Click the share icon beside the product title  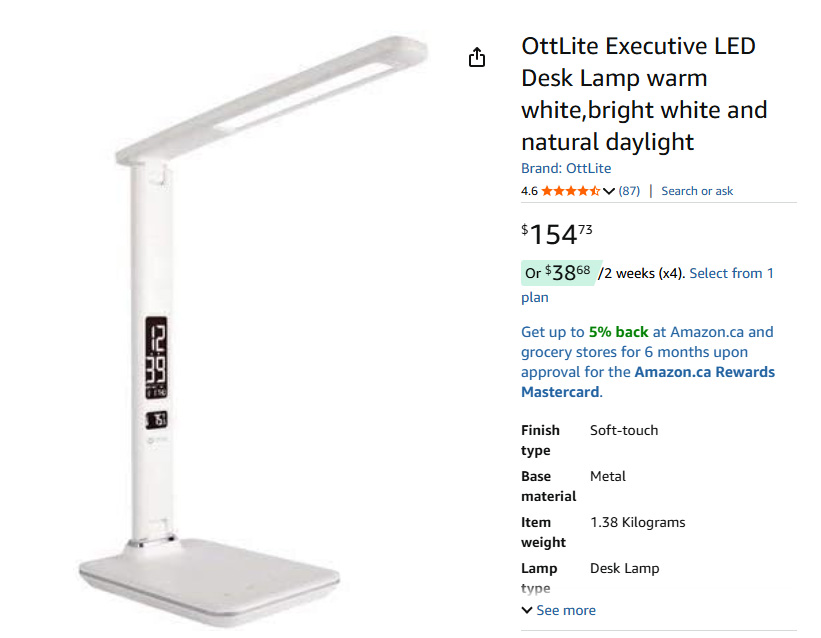(x=477, y=57)
